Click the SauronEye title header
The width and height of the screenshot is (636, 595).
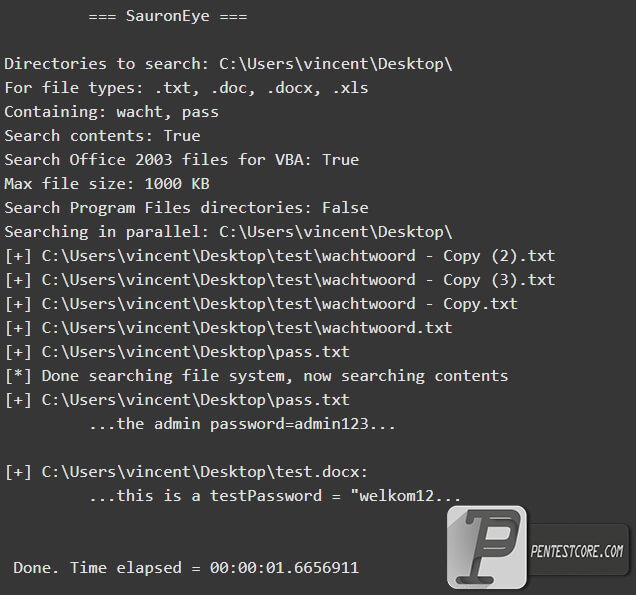(168, 16)
